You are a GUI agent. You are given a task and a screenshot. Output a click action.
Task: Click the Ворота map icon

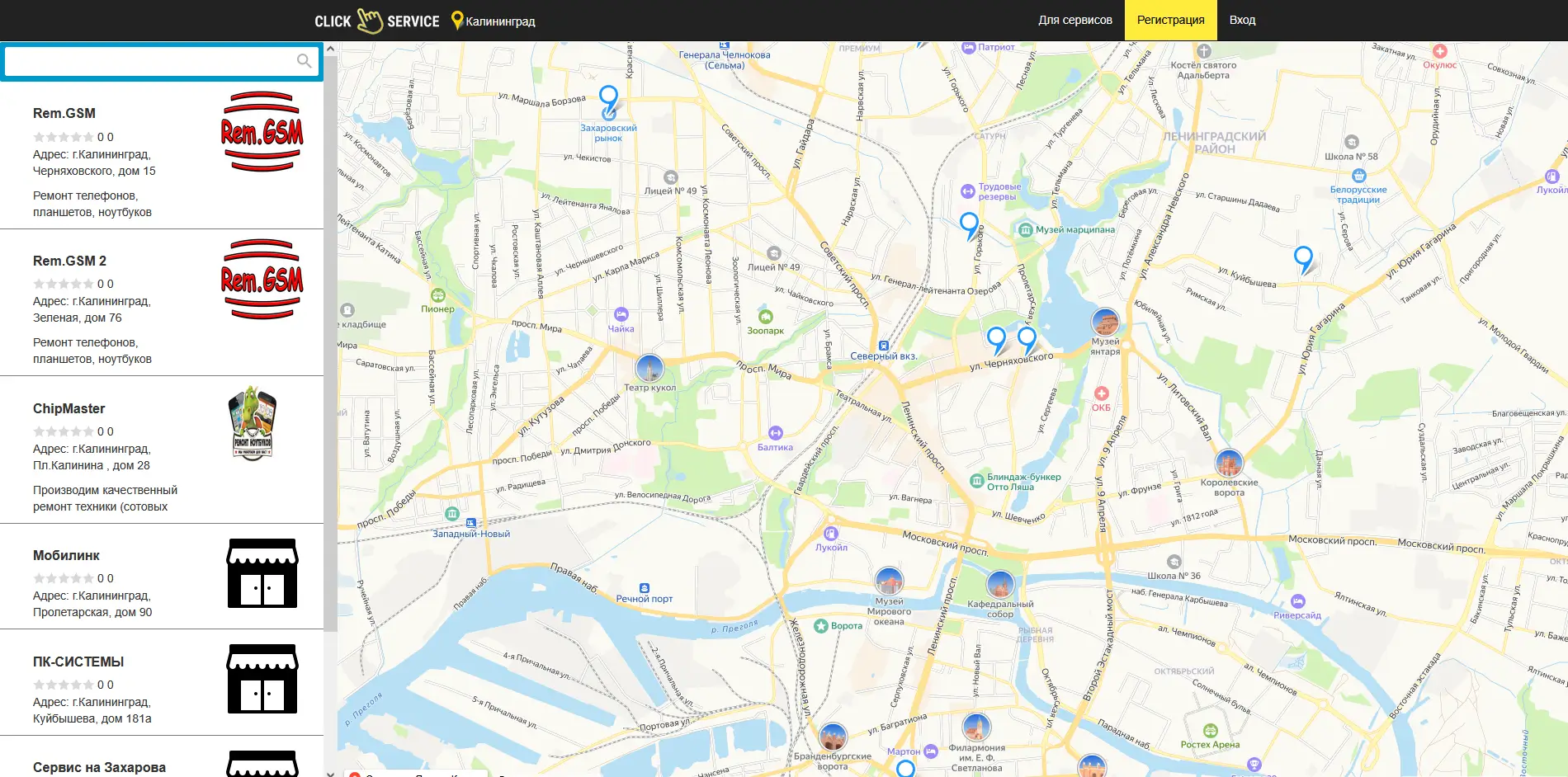[x=821, y=626]
